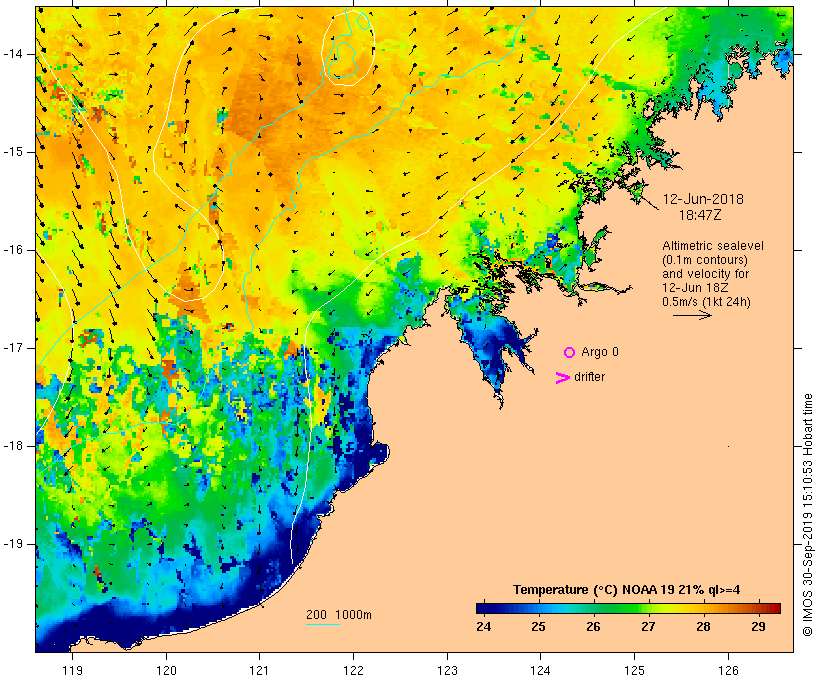820x680 pixels.
Task: Click colorbar tick label 29
Action: (758, 627)
